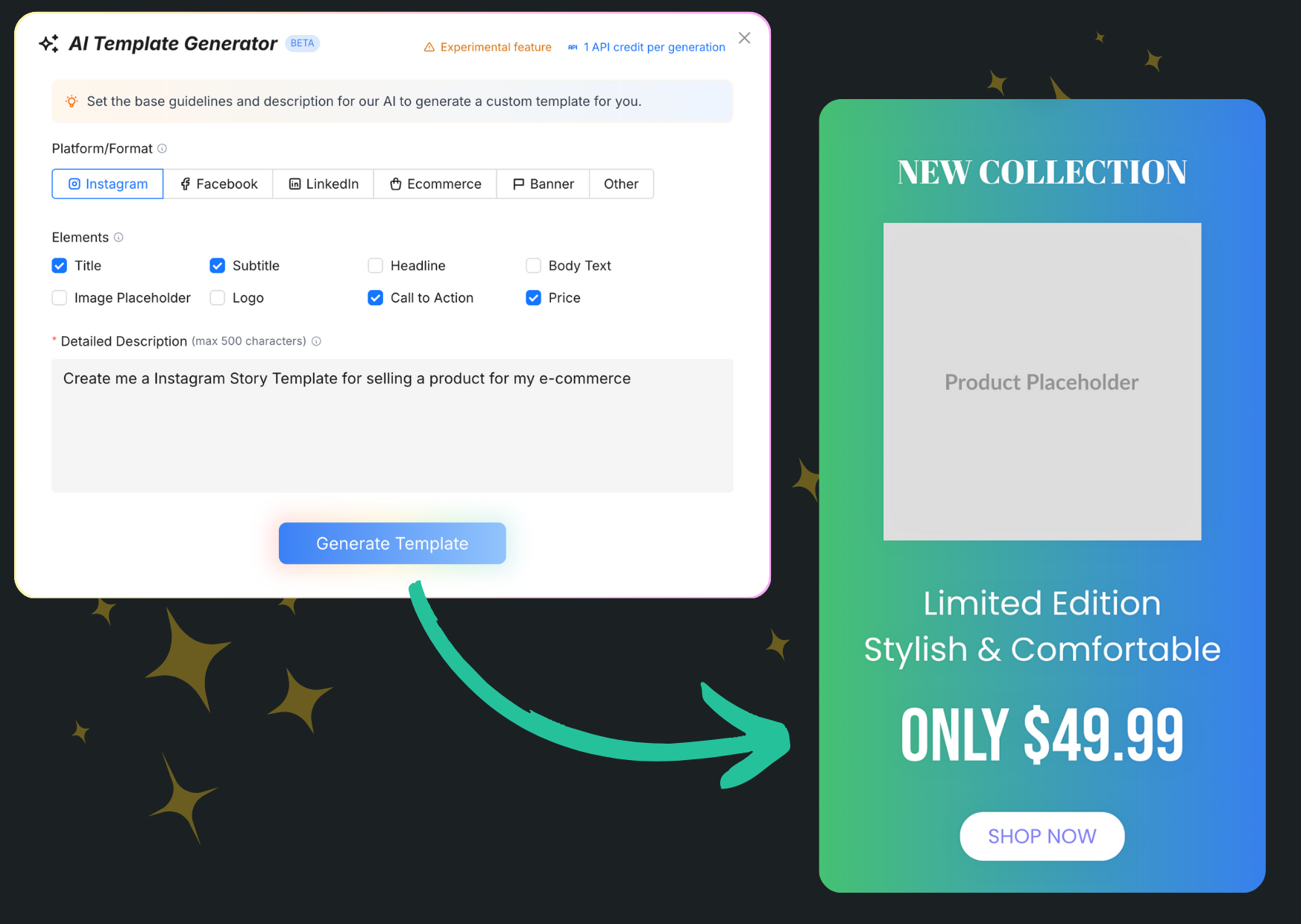Image resolution: width=1301 pixels, height=924 pixels.
Task: Click the Platform/Format info icon
Action: click(162, 148)
